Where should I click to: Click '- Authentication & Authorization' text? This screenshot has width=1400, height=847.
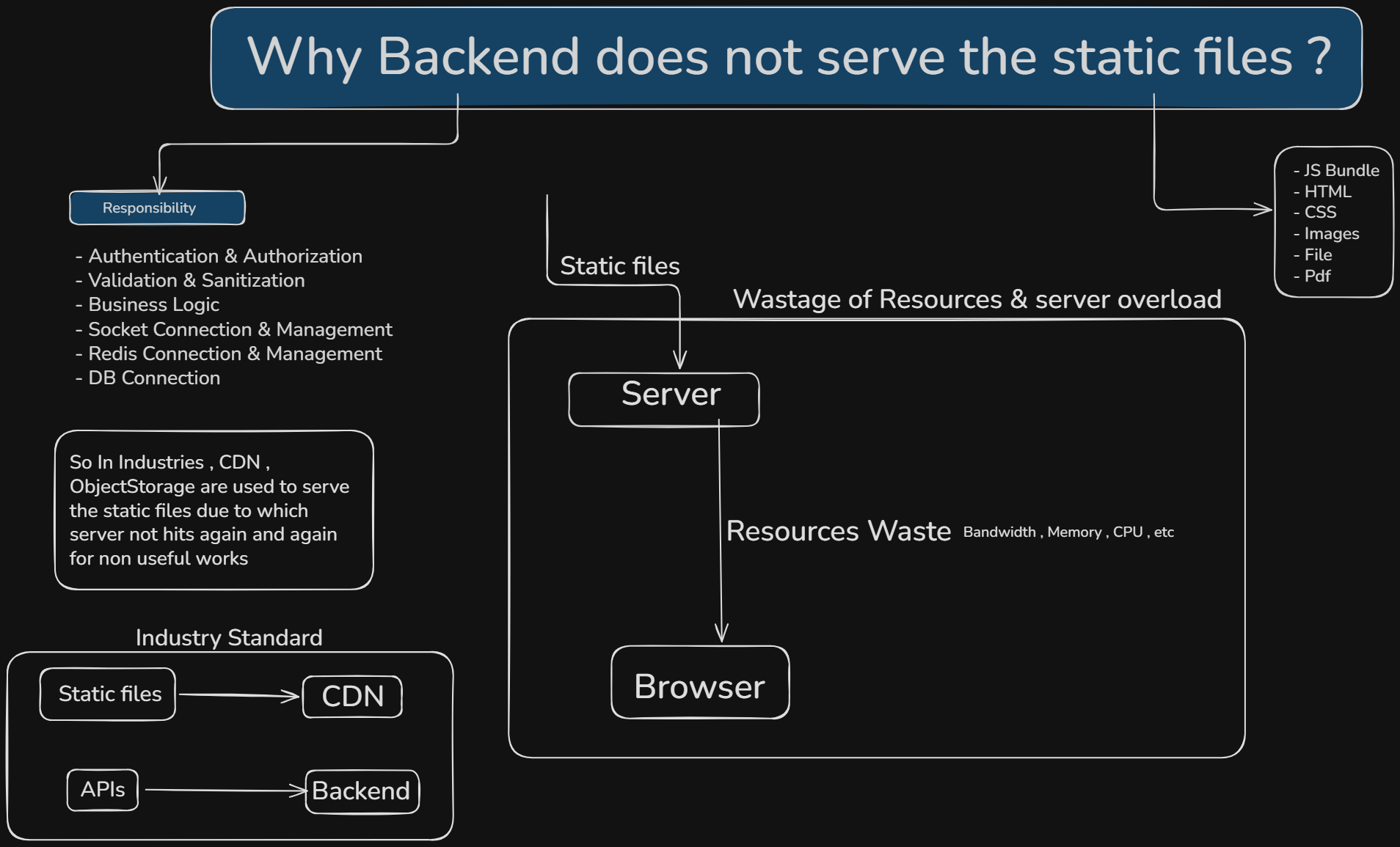pyautogui.click(x=219, y=256)
